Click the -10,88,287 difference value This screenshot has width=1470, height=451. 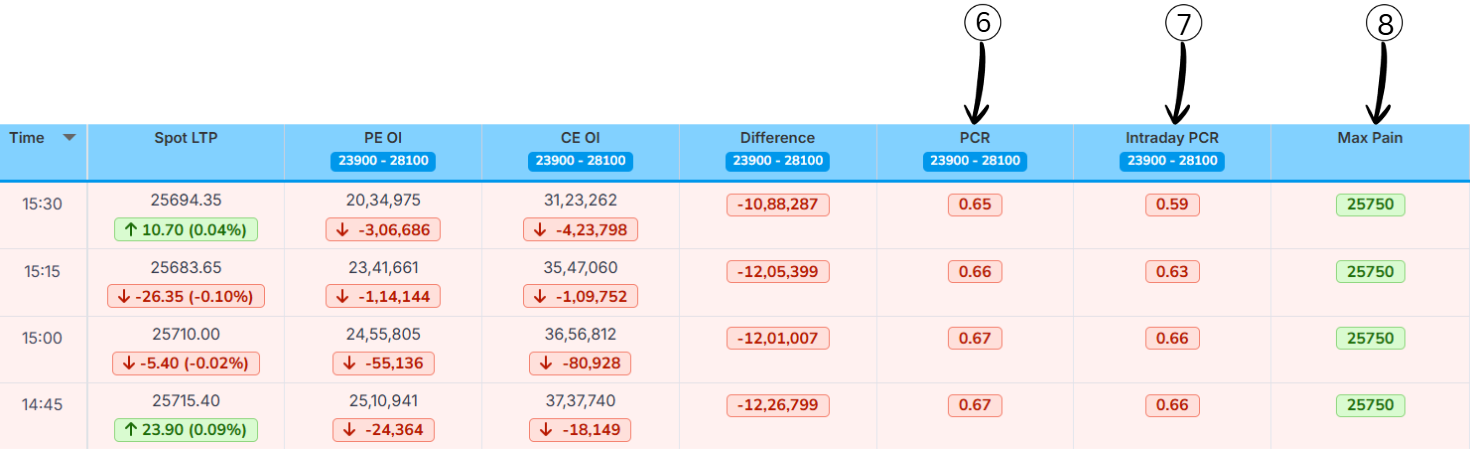(x=777, y=205)
